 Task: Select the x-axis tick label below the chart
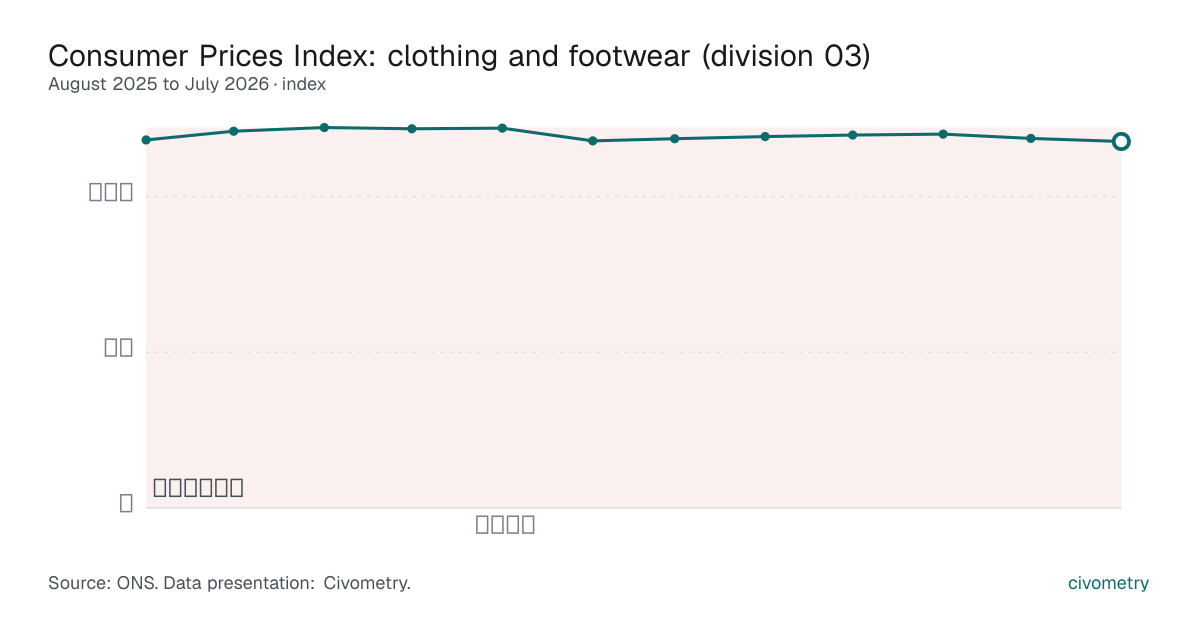[505, 524]
